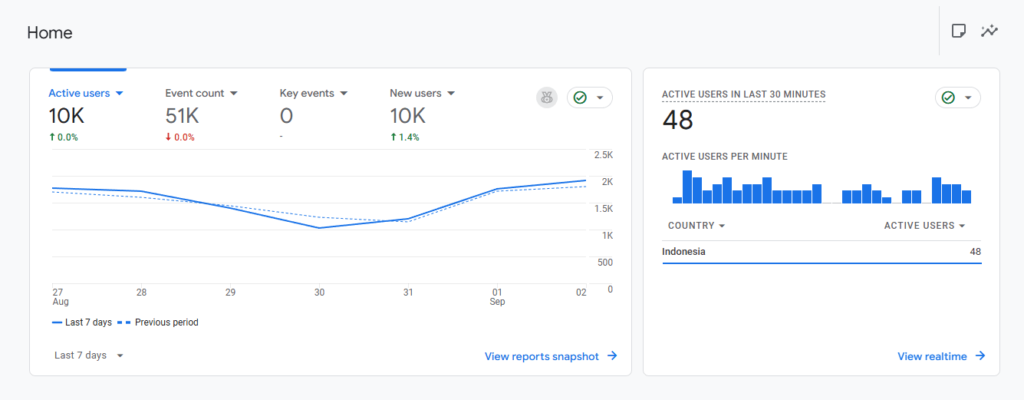Click the arrow beside View realtime

point(980,355)
